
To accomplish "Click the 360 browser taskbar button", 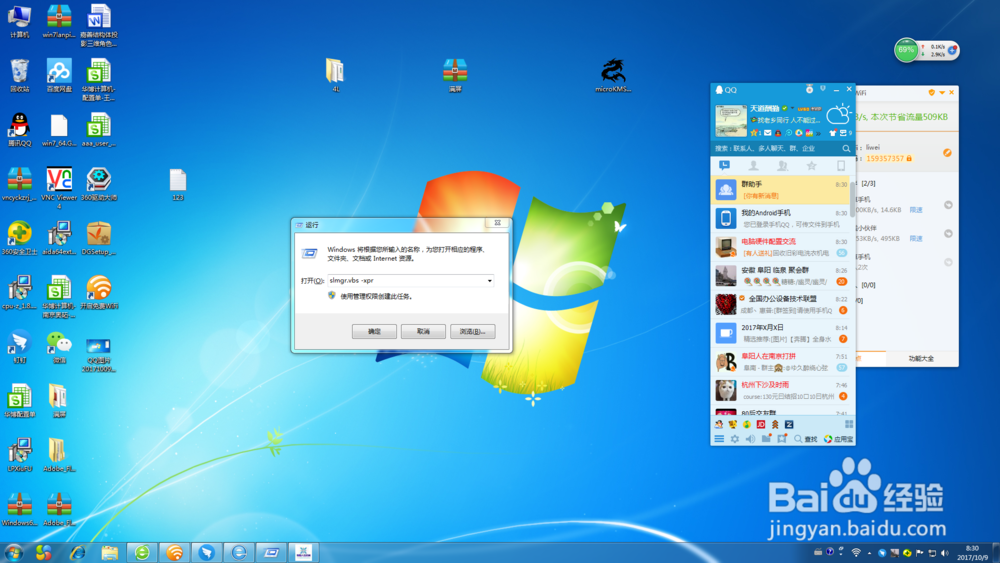I will [142, 552].
